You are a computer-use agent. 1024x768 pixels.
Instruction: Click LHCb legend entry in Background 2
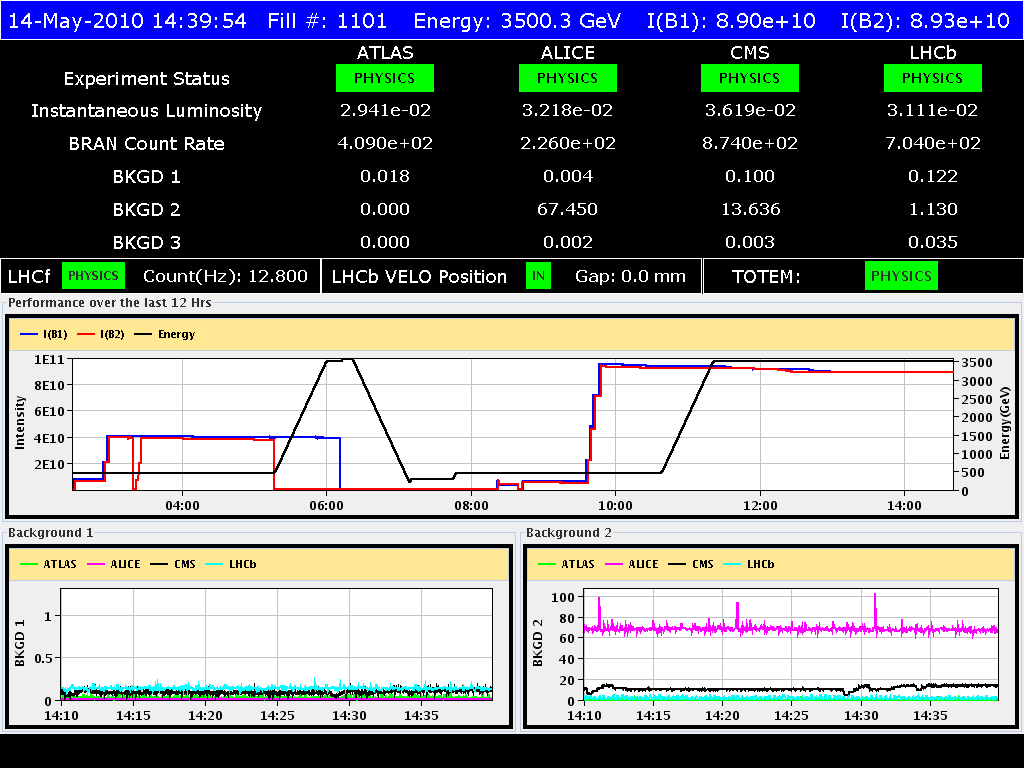749,564
